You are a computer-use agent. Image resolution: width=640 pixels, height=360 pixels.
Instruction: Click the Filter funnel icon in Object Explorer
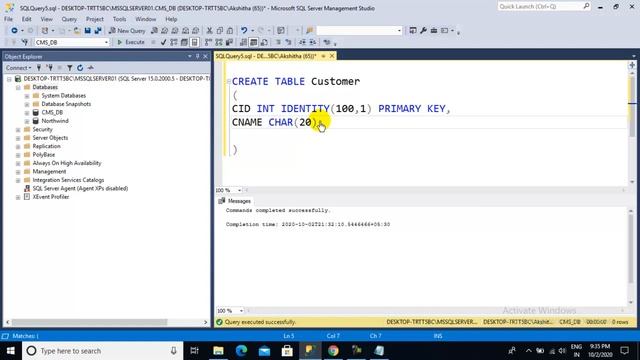[70, 68]
